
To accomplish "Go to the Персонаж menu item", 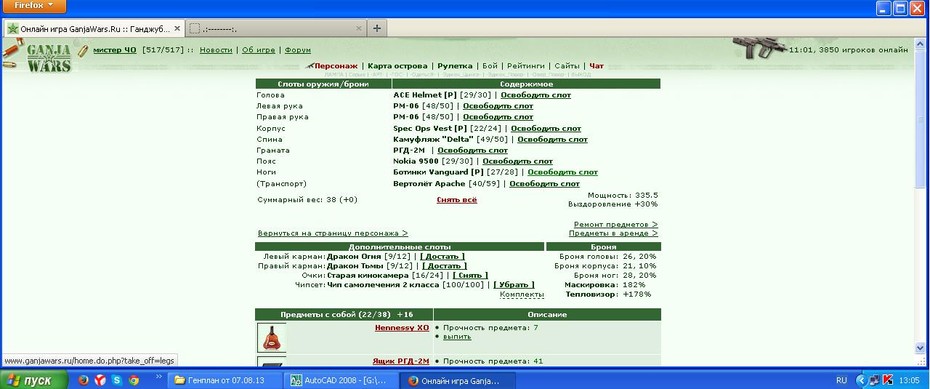I will click(336, 66).
